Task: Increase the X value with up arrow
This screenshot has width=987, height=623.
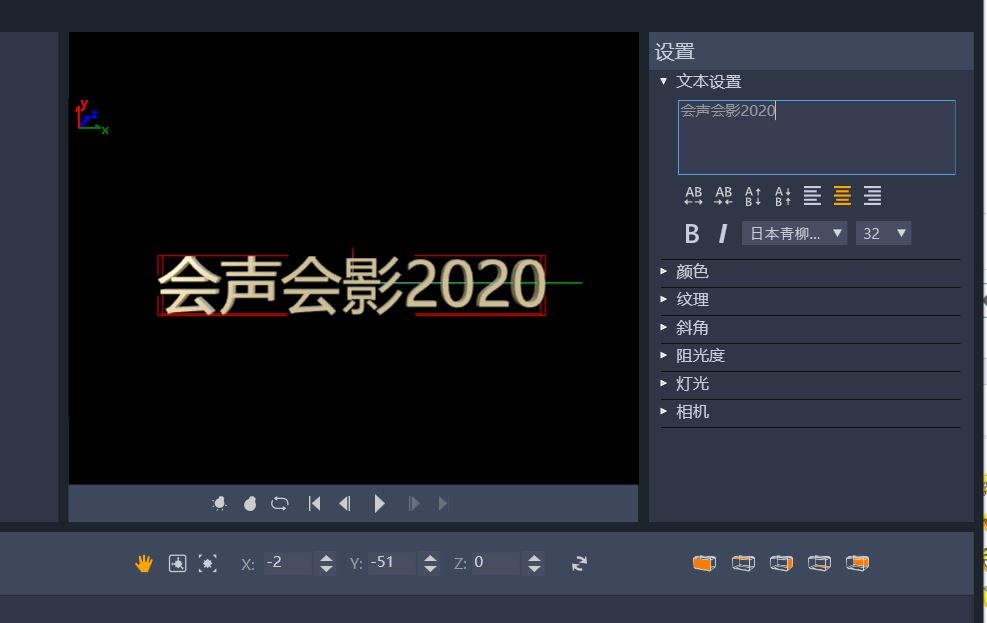Action: coord(326,557)
